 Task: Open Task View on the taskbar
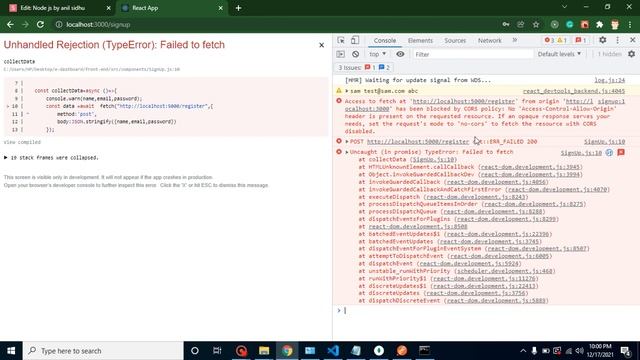click(217, 351)
